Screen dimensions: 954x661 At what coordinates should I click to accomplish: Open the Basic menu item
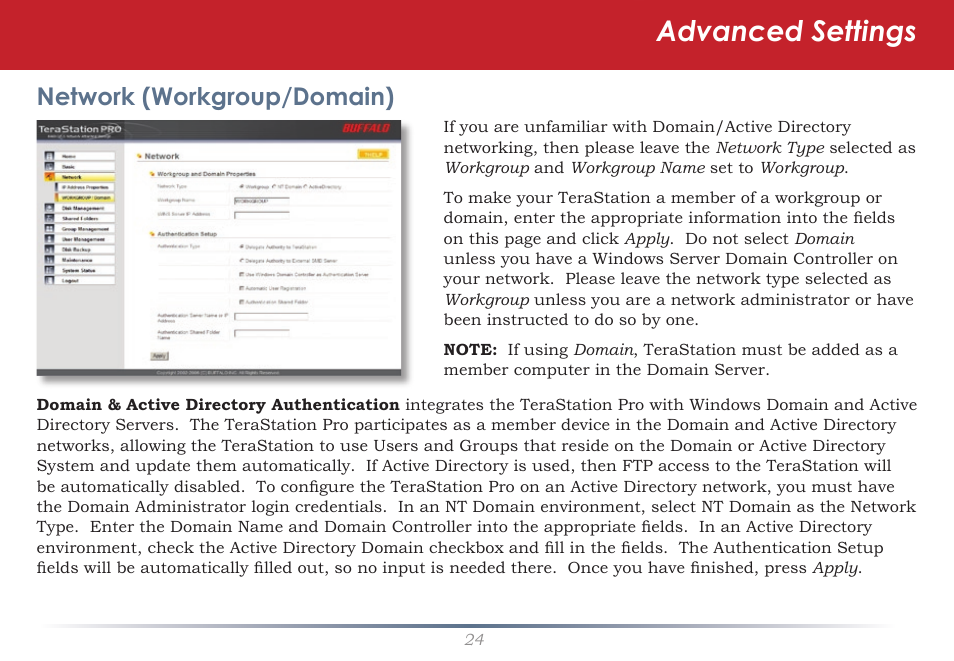coord(85,167)
